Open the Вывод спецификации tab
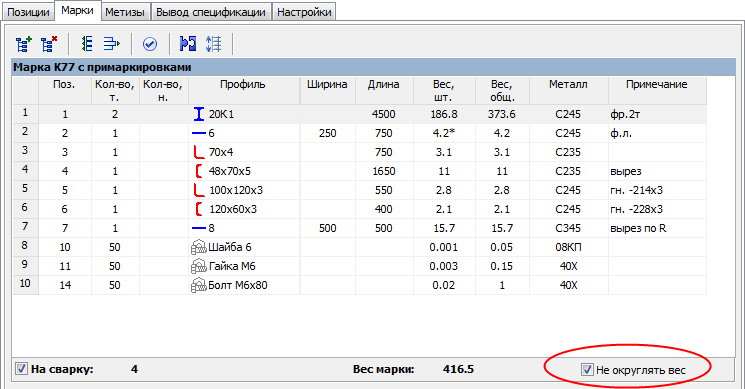The image size is (745, 389). click(x=211, y=12)
